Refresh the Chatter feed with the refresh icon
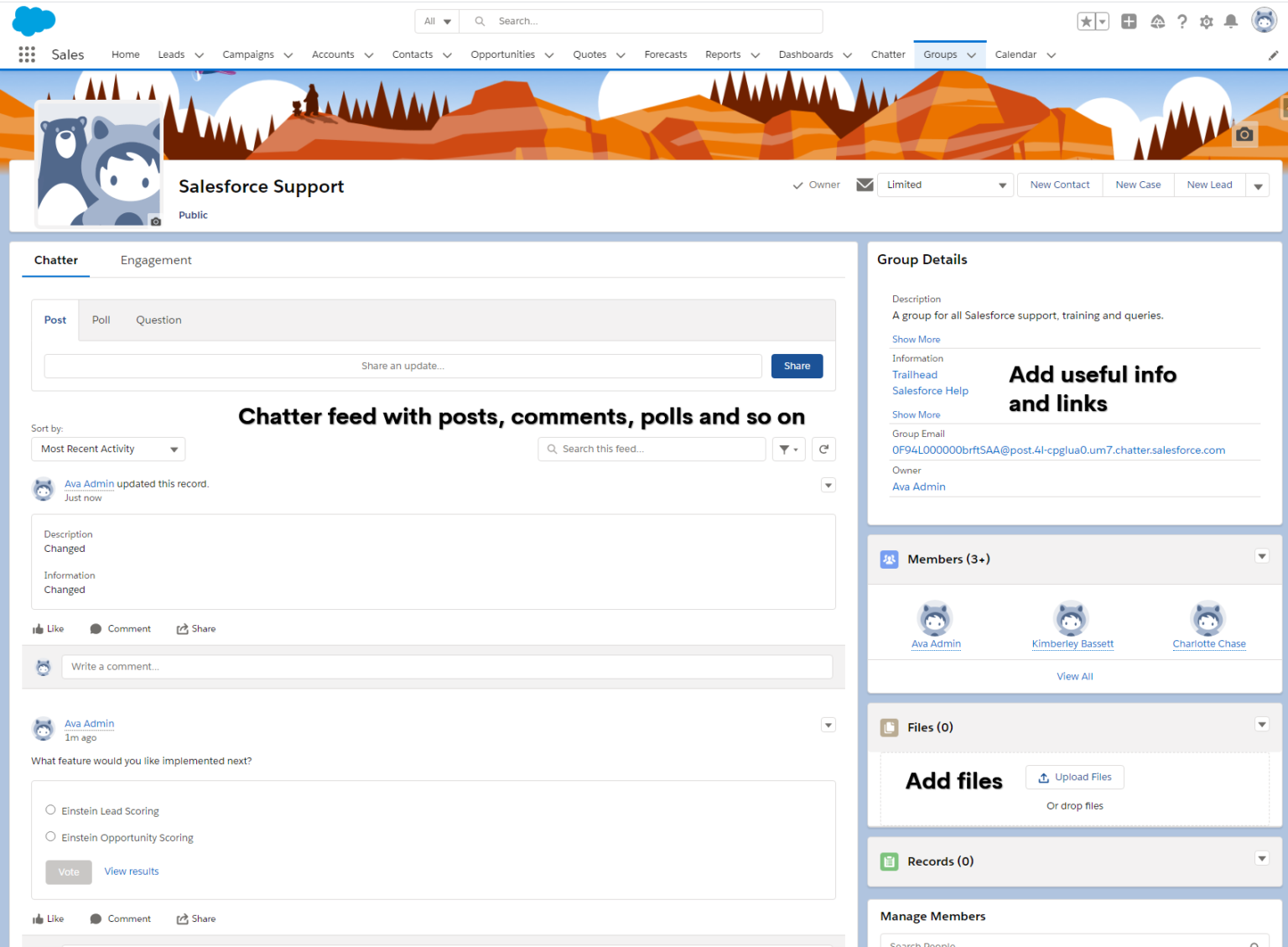Screen dimensions: 1288x947 [823, 449]
